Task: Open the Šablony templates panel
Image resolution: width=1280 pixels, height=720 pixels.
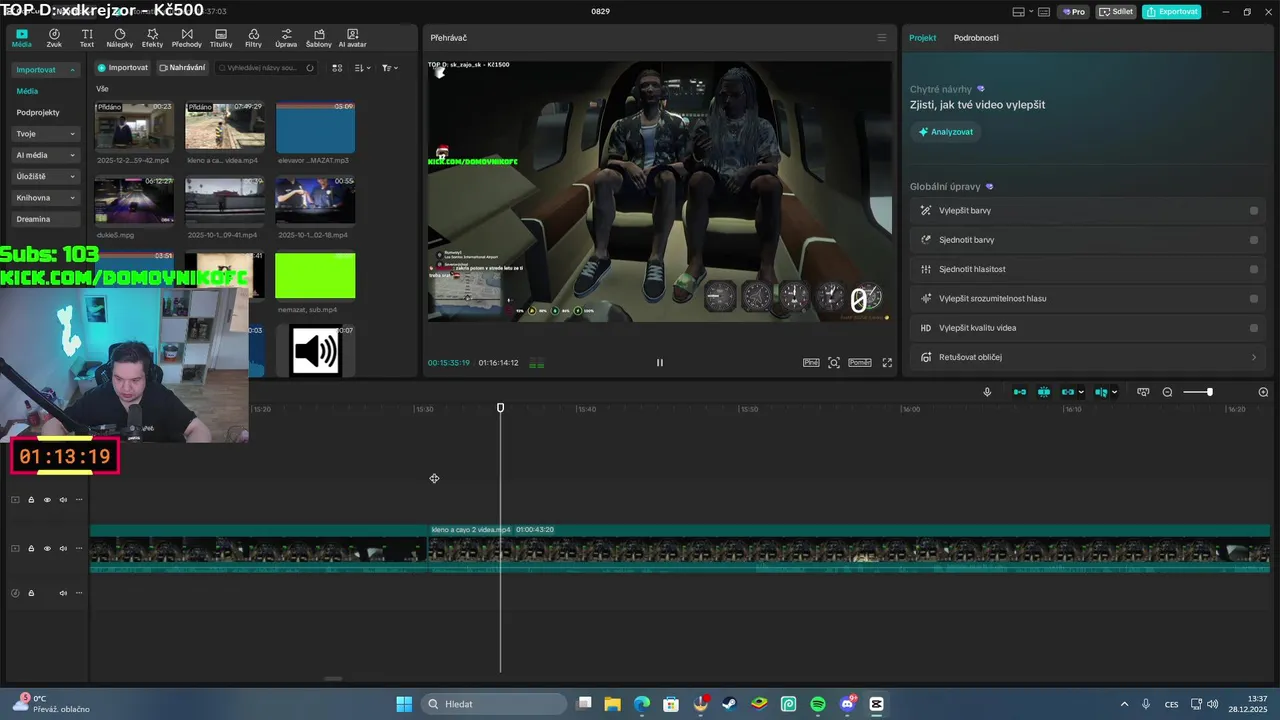Action: [319, 38]
